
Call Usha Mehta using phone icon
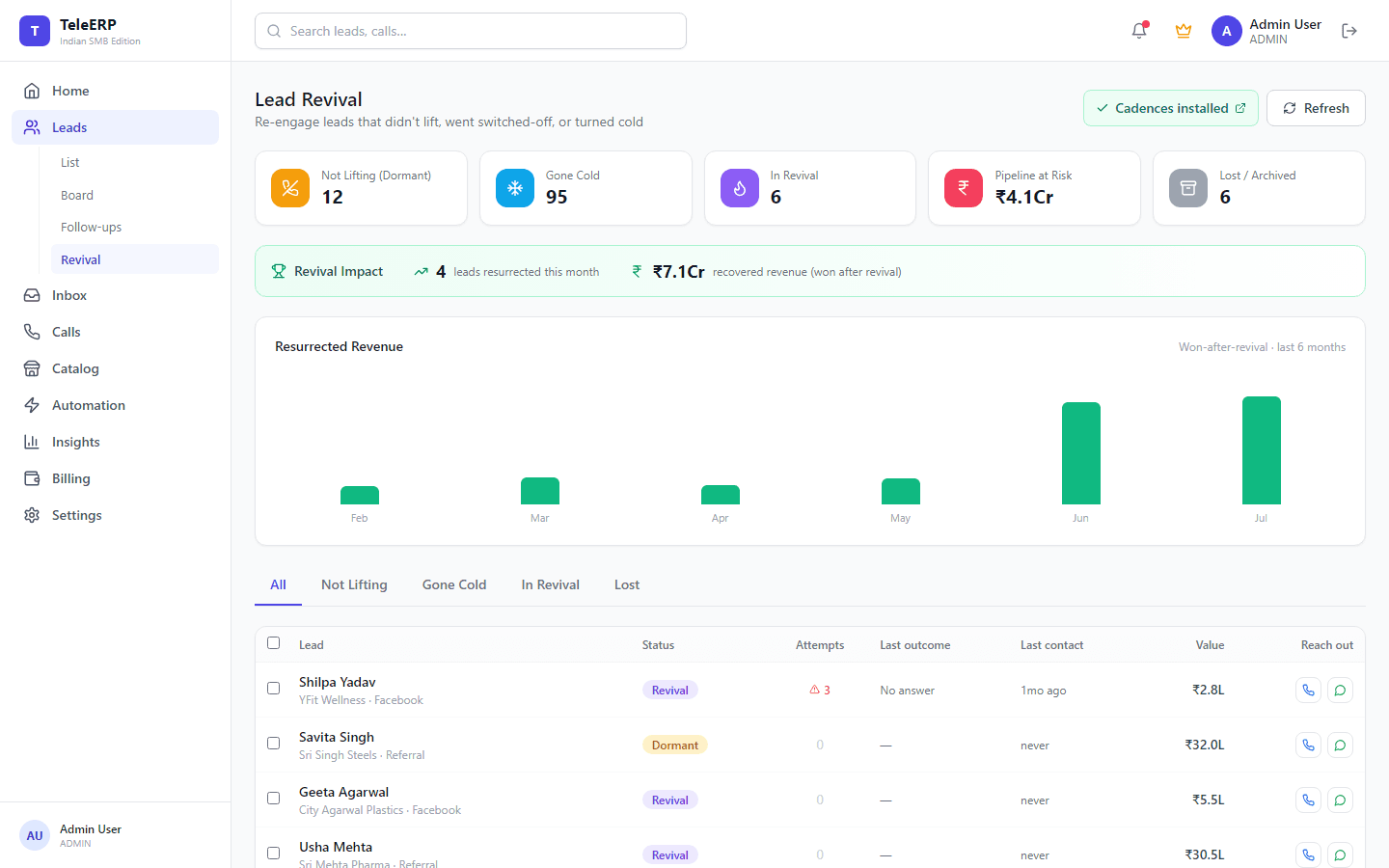pos(1308,854)
